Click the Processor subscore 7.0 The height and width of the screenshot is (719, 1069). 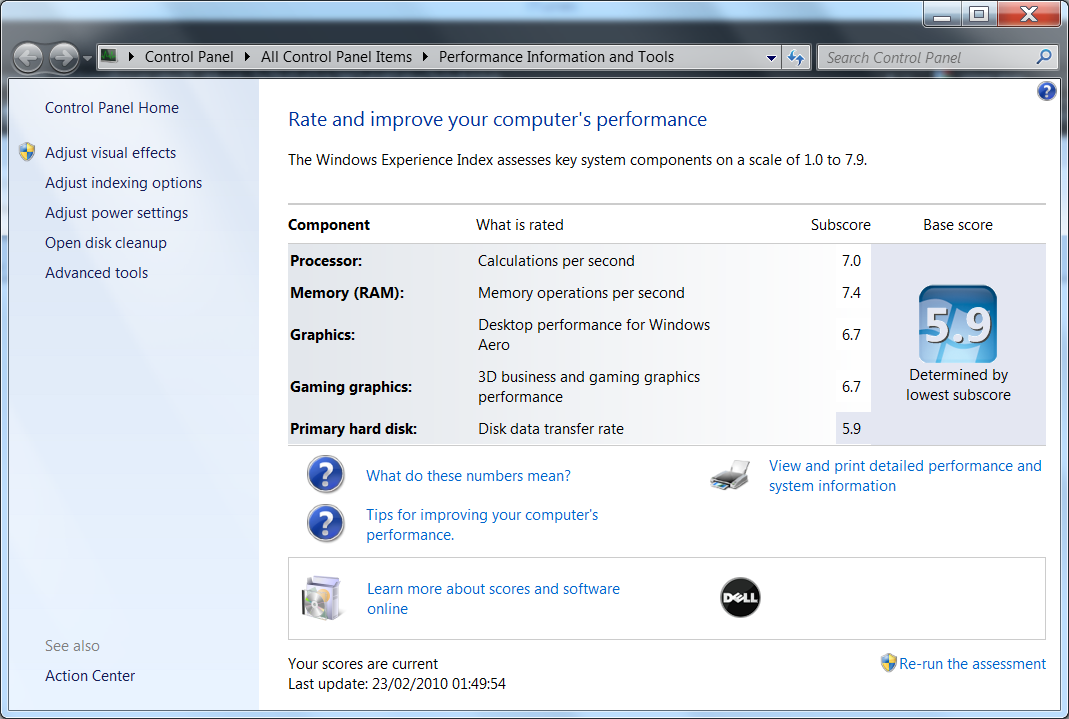pos(851,261)
